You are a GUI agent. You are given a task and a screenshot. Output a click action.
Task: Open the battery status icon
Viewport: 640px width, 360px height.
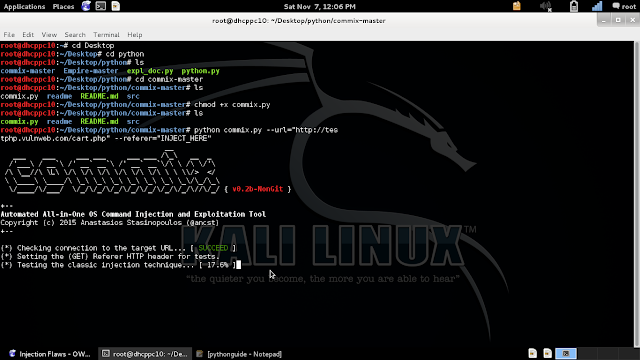coord(574,6)
